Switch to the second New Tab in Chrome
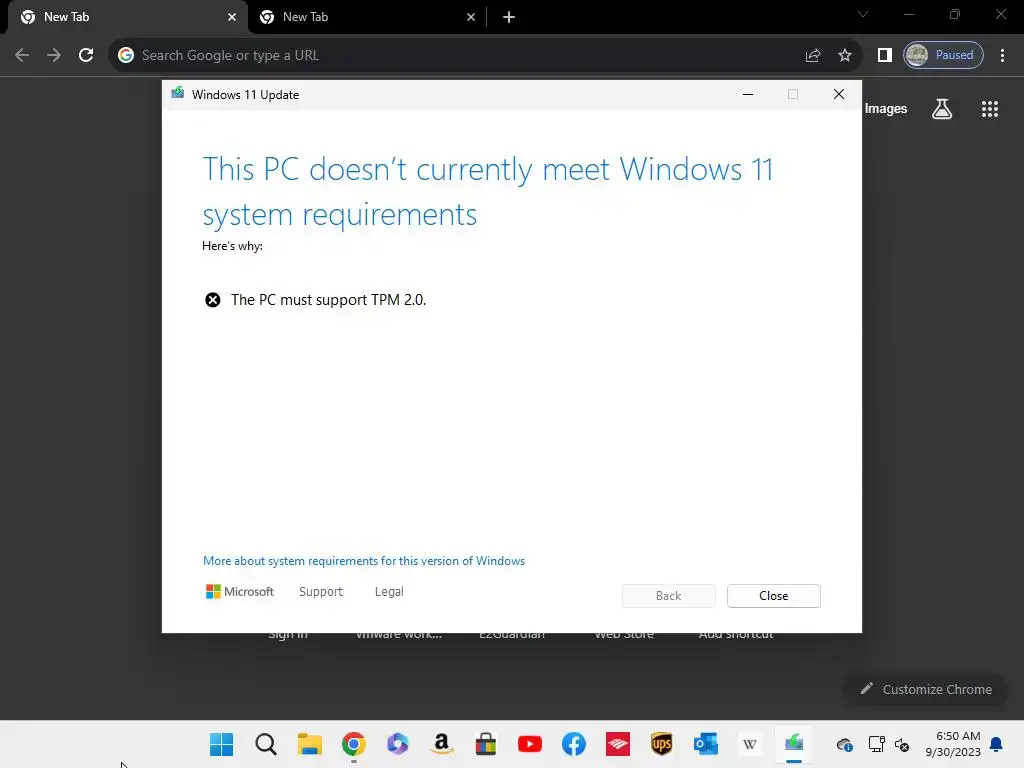The width and height of the screenshot is (1024, 768). coord(366,17)
